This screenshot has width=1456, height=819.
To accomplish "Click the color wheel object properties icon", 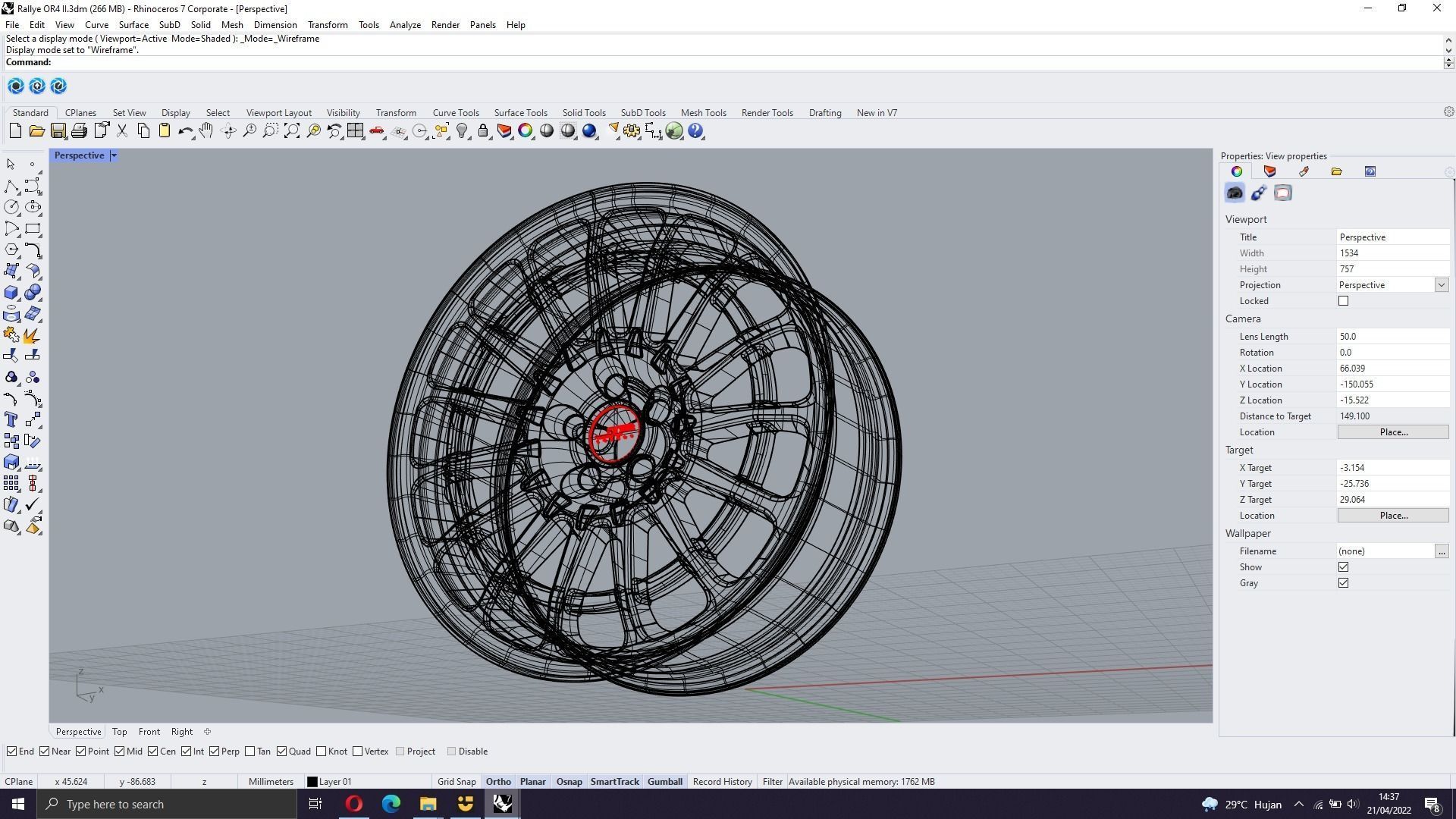I will [525, 131].
